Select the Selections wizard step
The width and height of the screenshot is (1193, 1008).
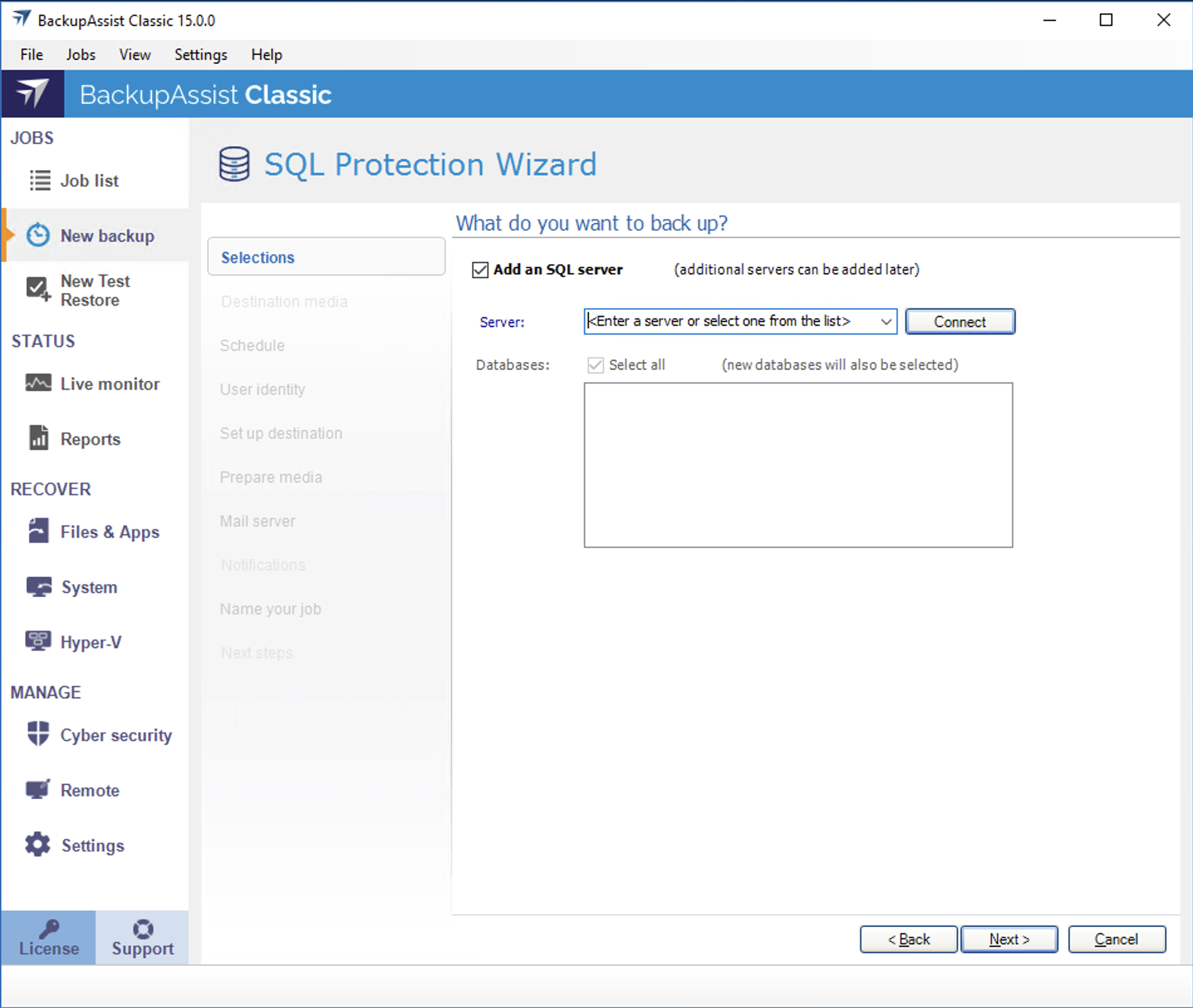coord(326,257)
